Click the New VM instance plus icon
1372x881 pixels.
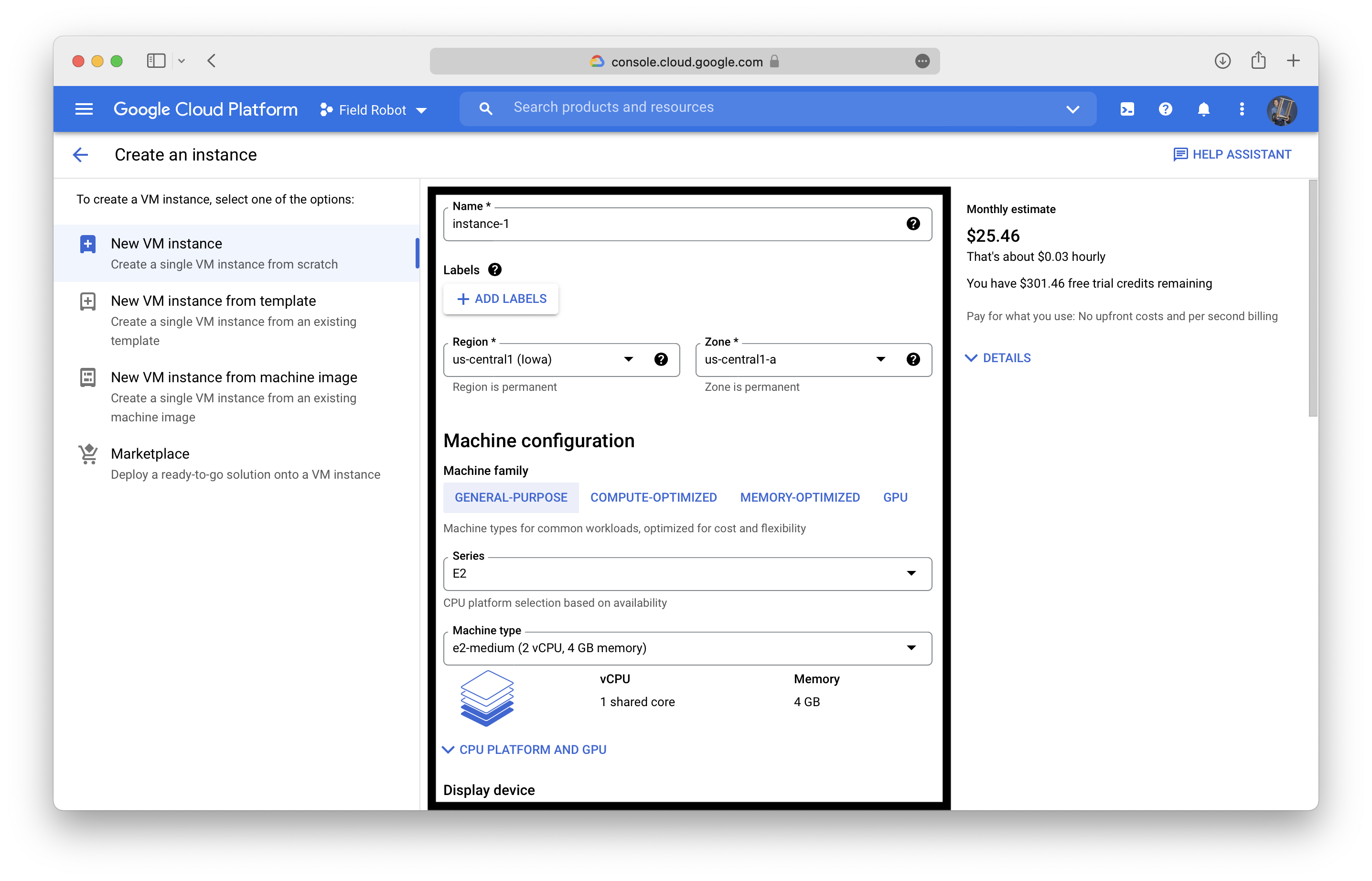pos(87,244)
